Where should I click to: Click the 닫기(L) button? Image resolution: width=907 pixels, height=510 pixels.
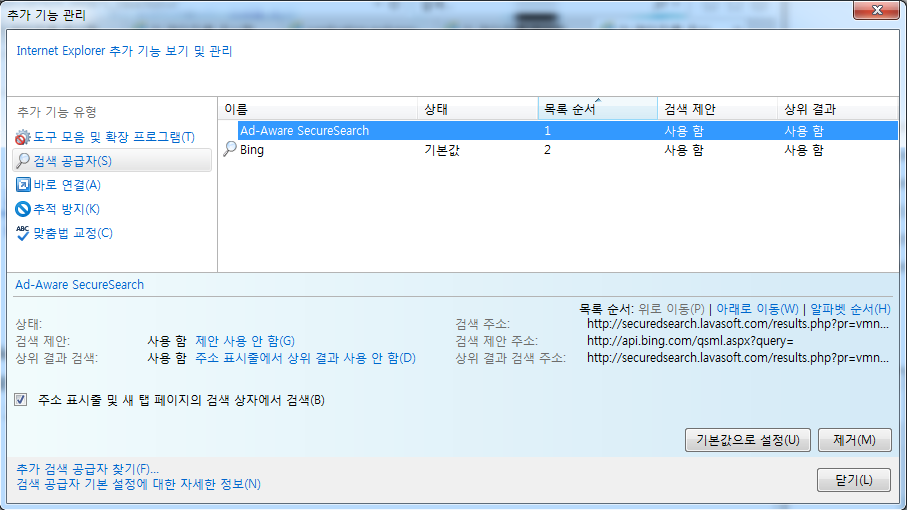[x=854, y=480]
